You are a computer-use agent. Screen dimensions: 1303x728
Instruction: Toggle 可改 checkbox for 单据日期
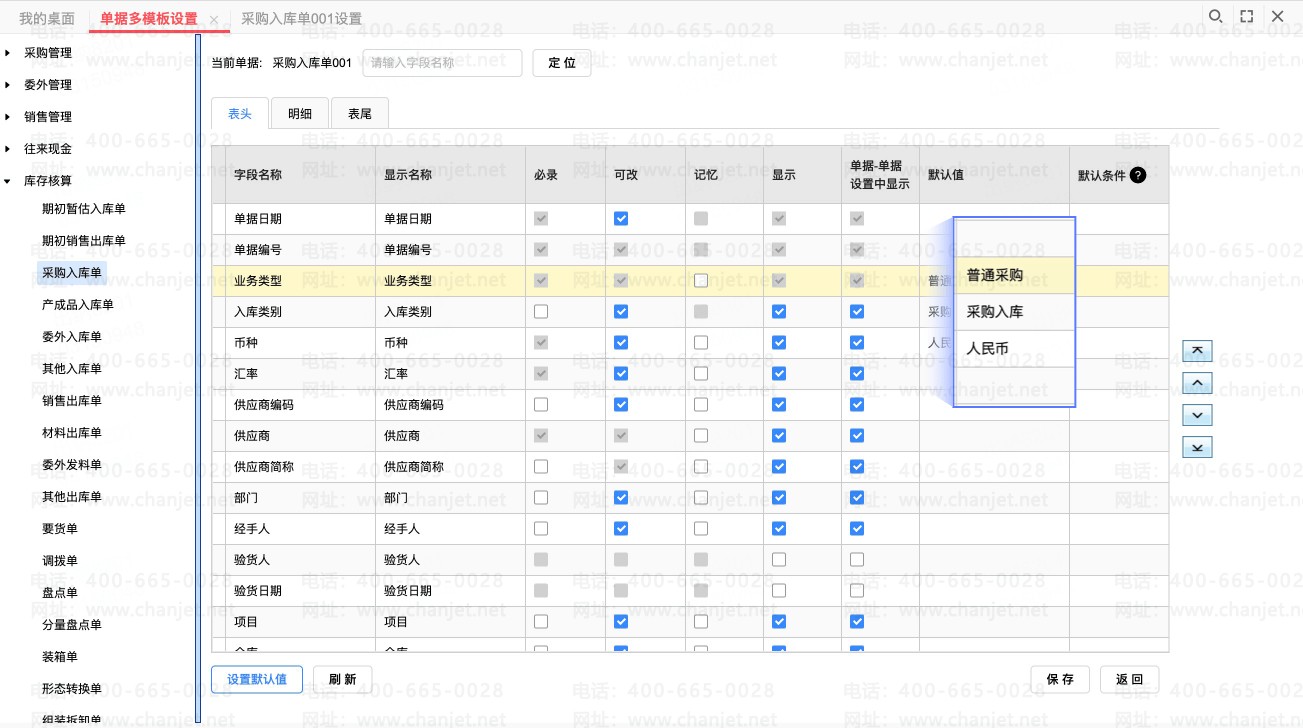point(621,218)
